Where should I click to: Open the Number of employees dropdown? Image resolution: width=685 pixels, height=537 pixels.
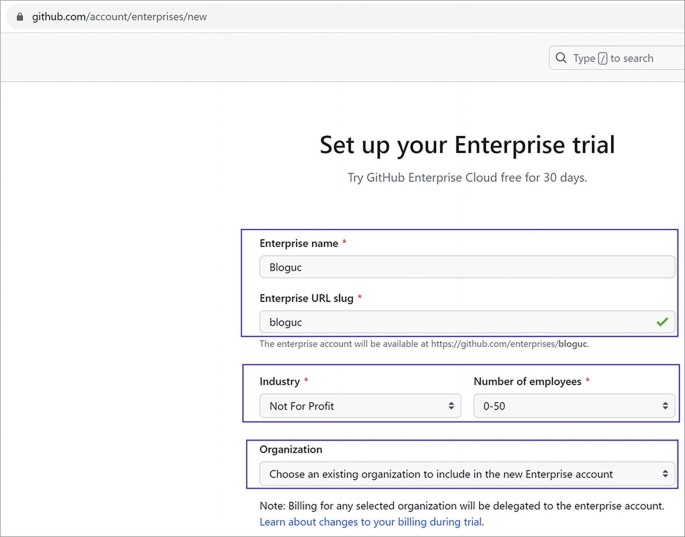tap(574, 406)
